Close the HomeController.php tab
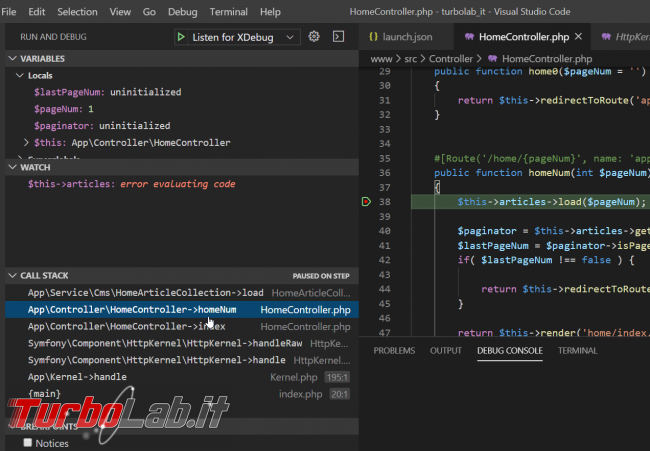The height and width of the screenshot is (451, 650). 578,36
